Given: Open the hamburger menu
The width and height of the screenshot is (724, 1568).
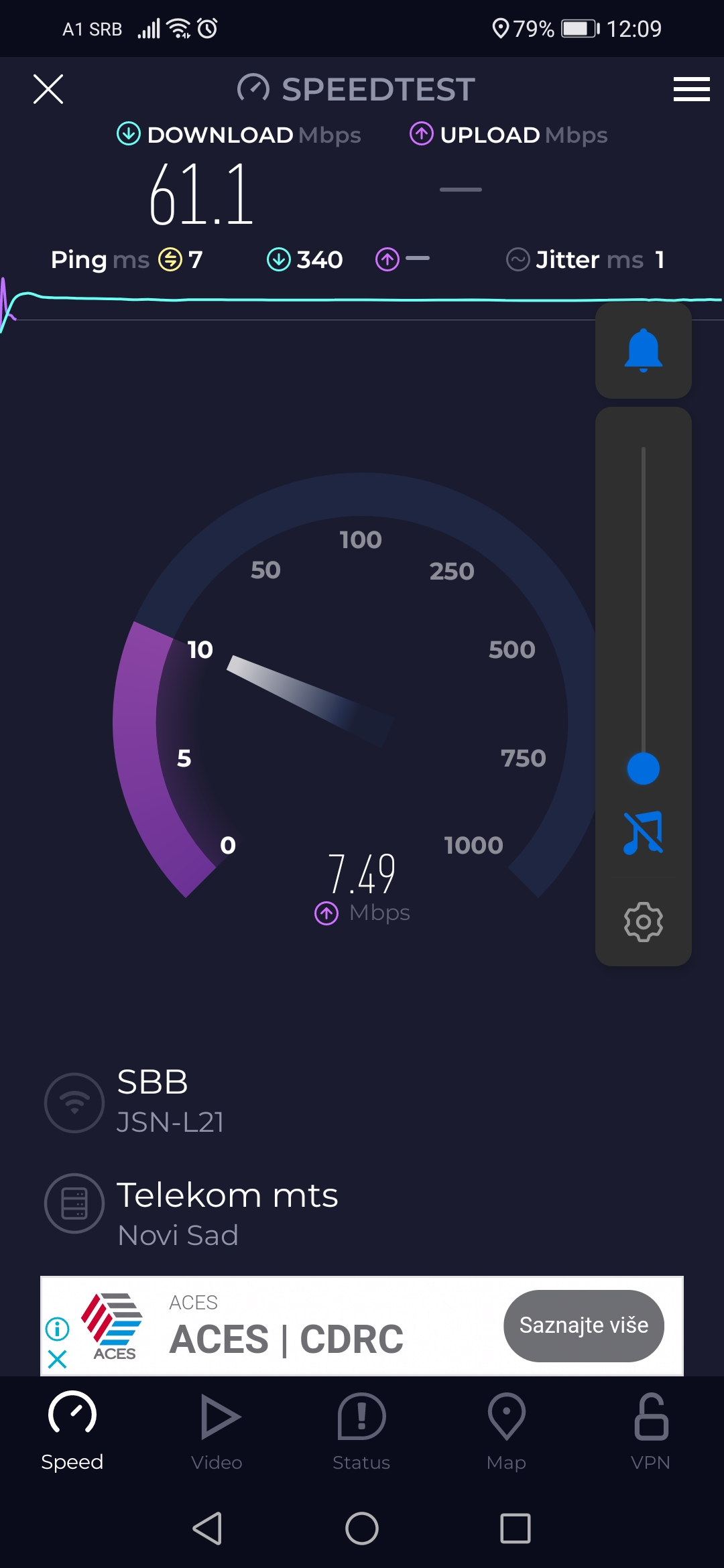Looking at the screenshot, I should pos(691,89).
